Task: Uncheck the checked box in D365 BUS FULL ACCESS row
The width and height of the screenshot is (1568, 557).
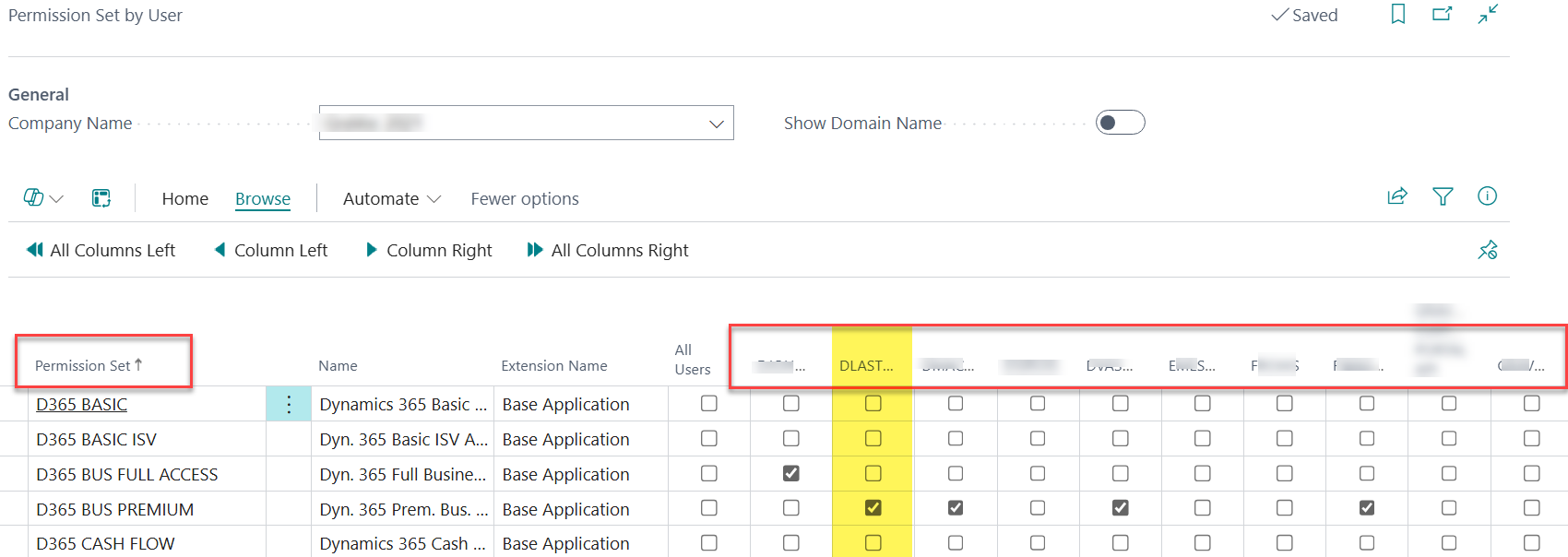Action: (x=790, y=473)
